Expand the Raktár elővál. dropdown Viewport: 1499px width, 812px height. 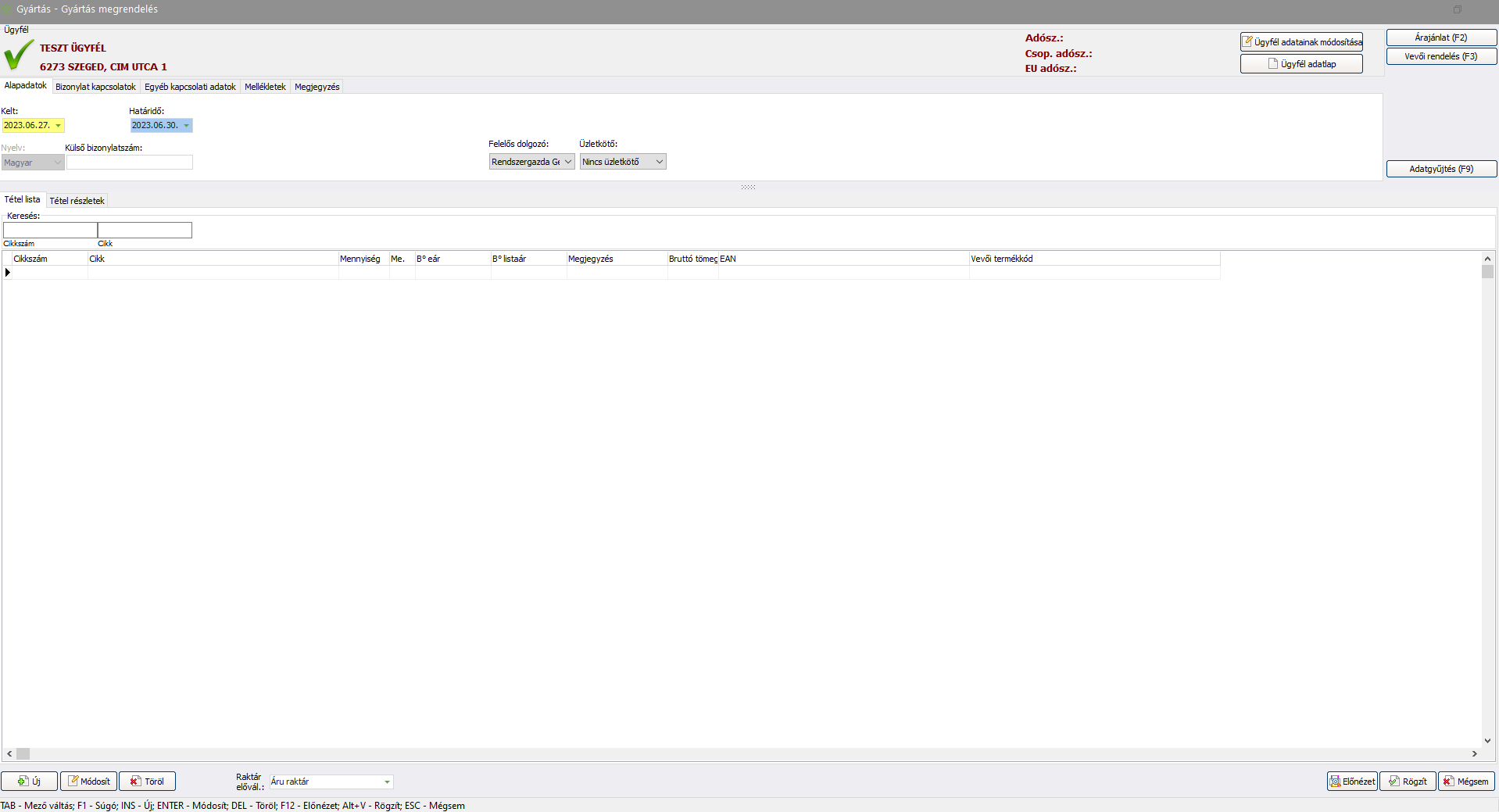(x=387, y=782)
